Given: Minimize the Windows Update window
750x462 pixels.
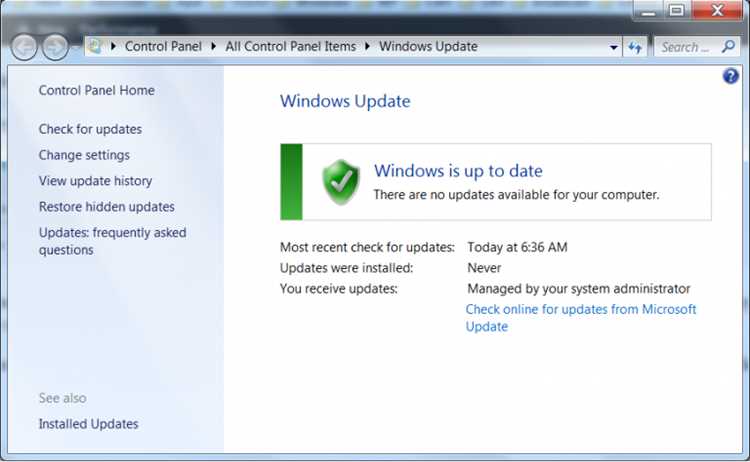Looking at the screenshot, I should (x=648, y=11).
